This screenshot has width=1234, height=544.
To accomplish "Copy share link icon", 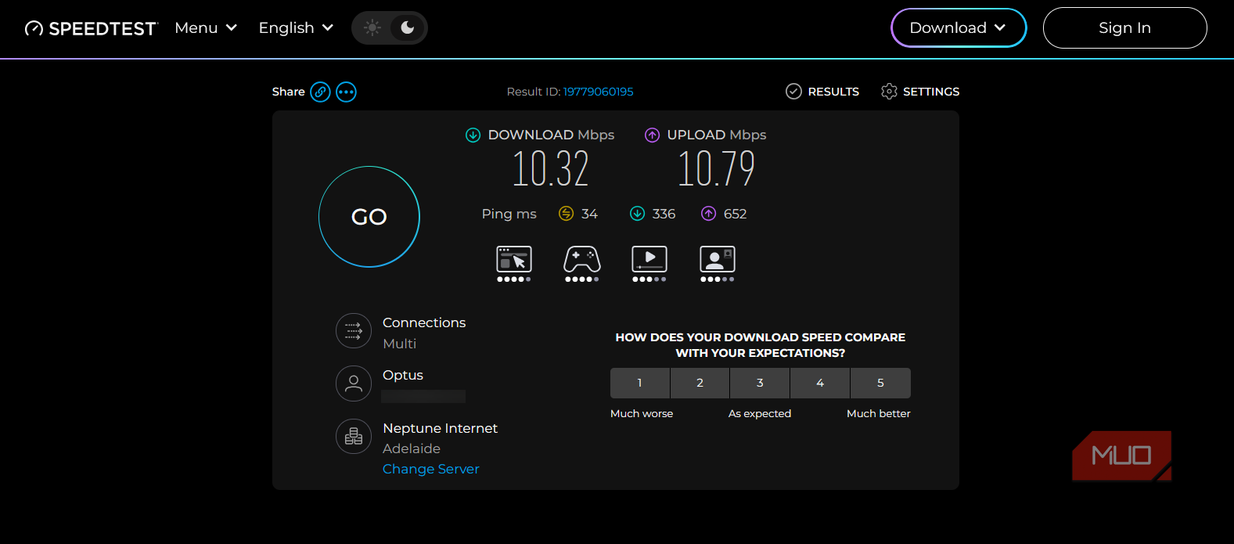I will coord(320,92).
